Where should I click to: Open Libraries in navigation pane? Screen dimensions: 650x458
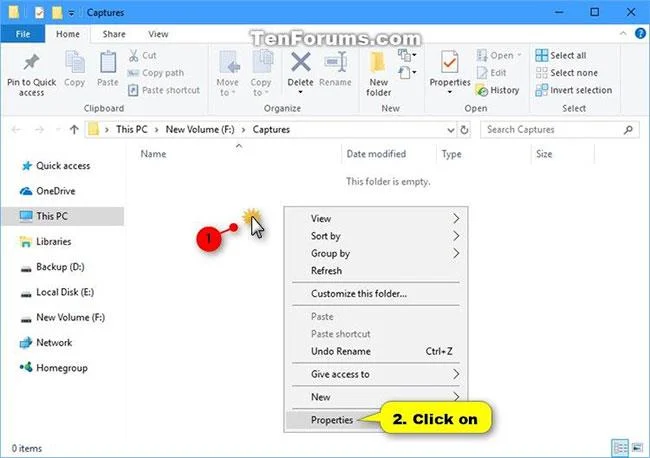46,242
